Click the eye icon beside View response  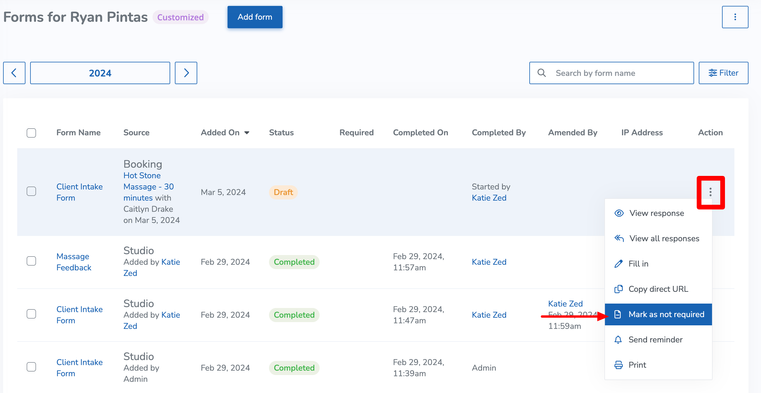[x=619, y=213]
